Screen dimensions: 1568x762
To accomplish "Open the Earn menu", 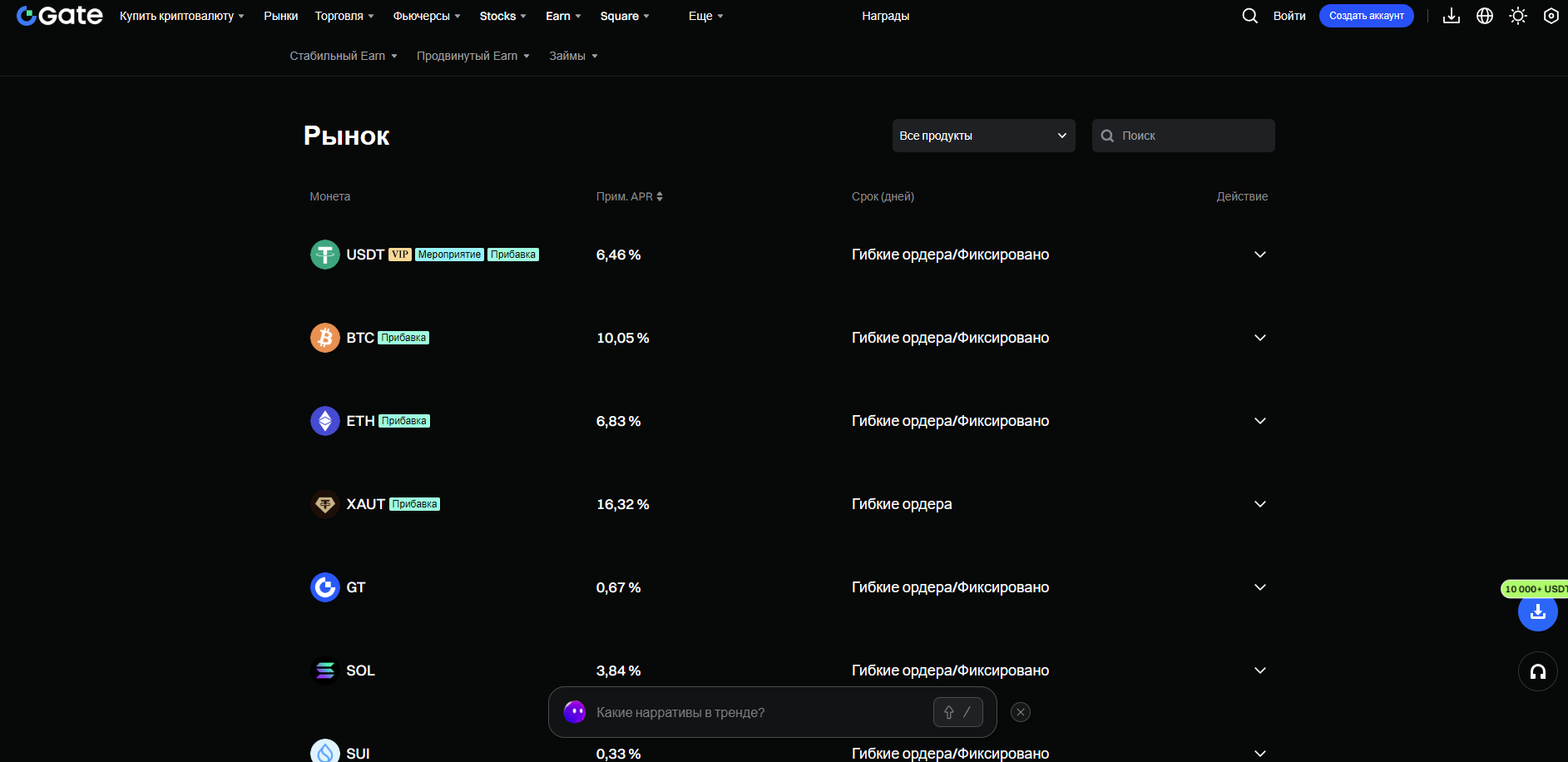I will (x=563, y=16).
